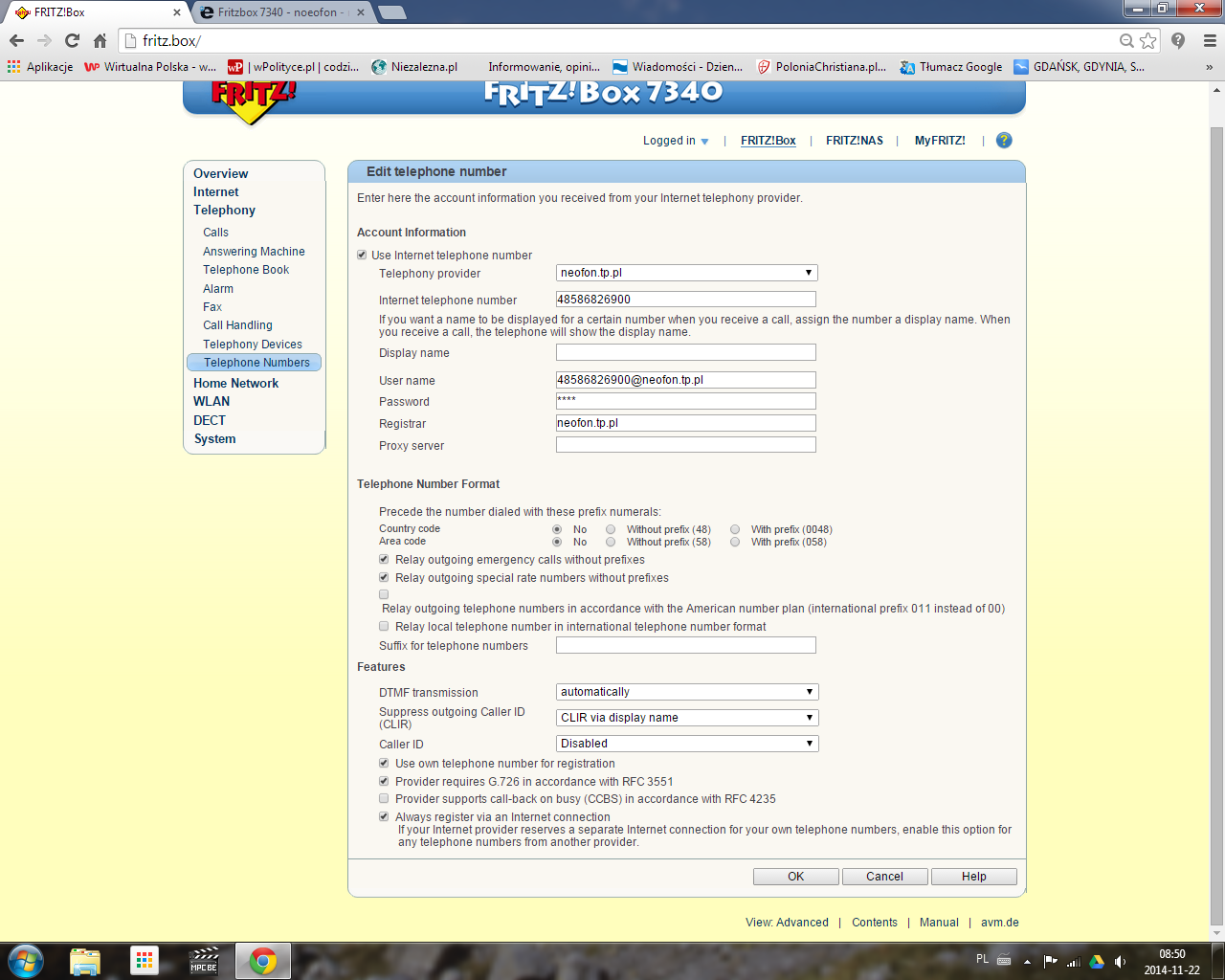Image resolution: width=1225 pixels, height=980 pixels.
Task: Toggle Use Internet telephone number checkbox
Action: (362, 256)
